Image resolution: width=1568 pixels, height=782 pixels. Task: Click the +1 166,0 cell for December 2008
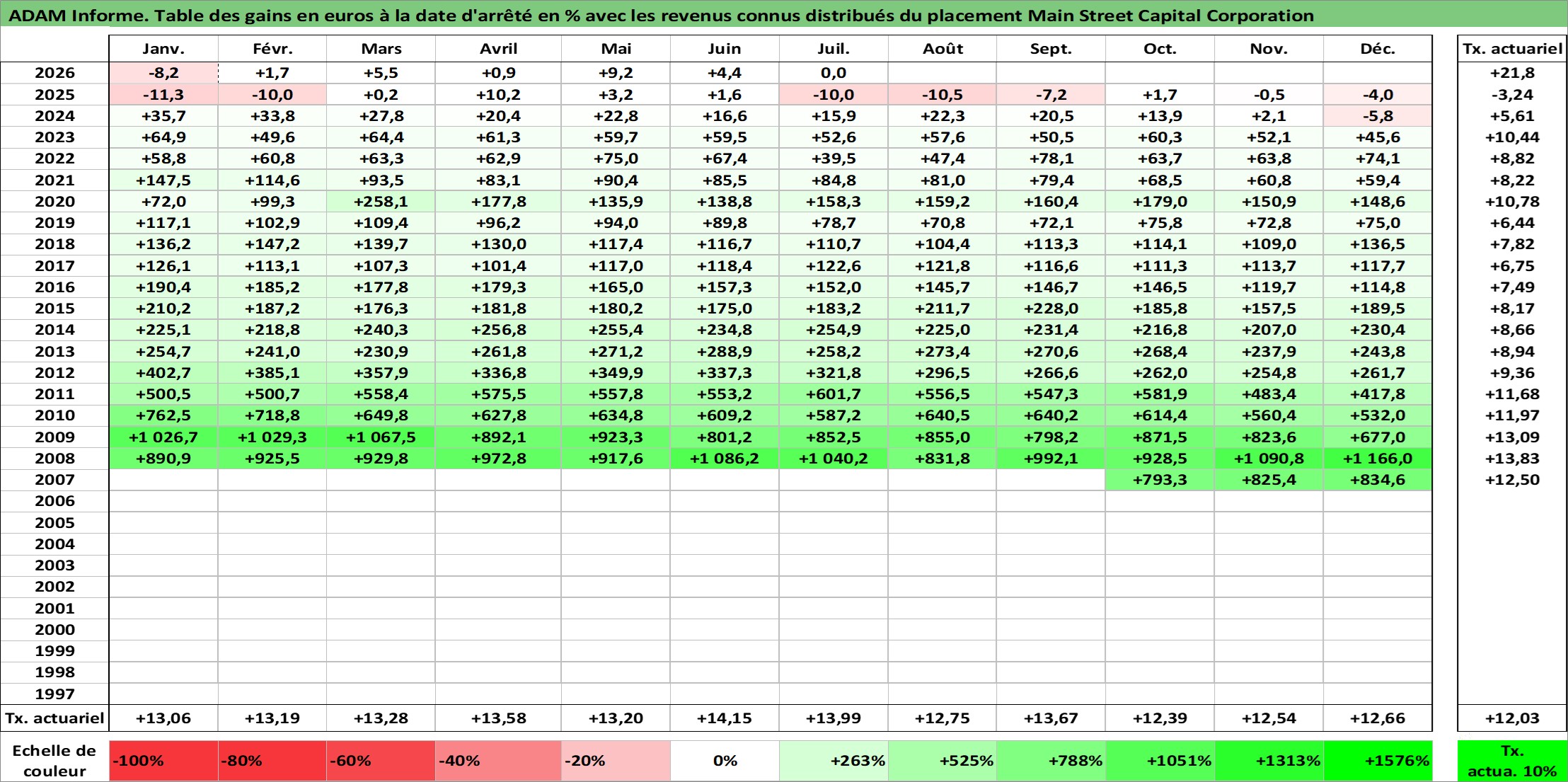click(1378, 458)
